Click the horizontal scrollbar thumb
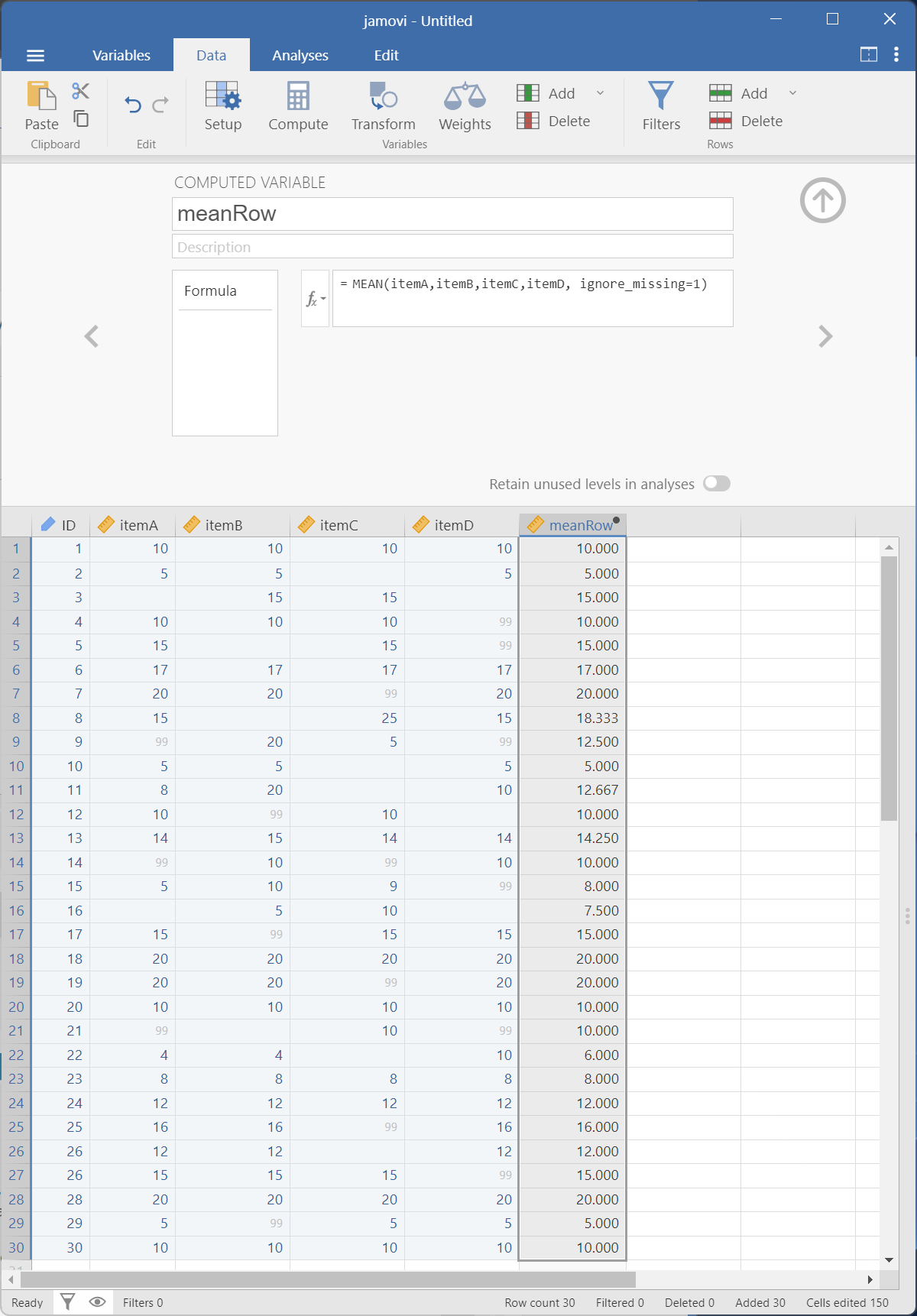 (x=328, y=1279)
